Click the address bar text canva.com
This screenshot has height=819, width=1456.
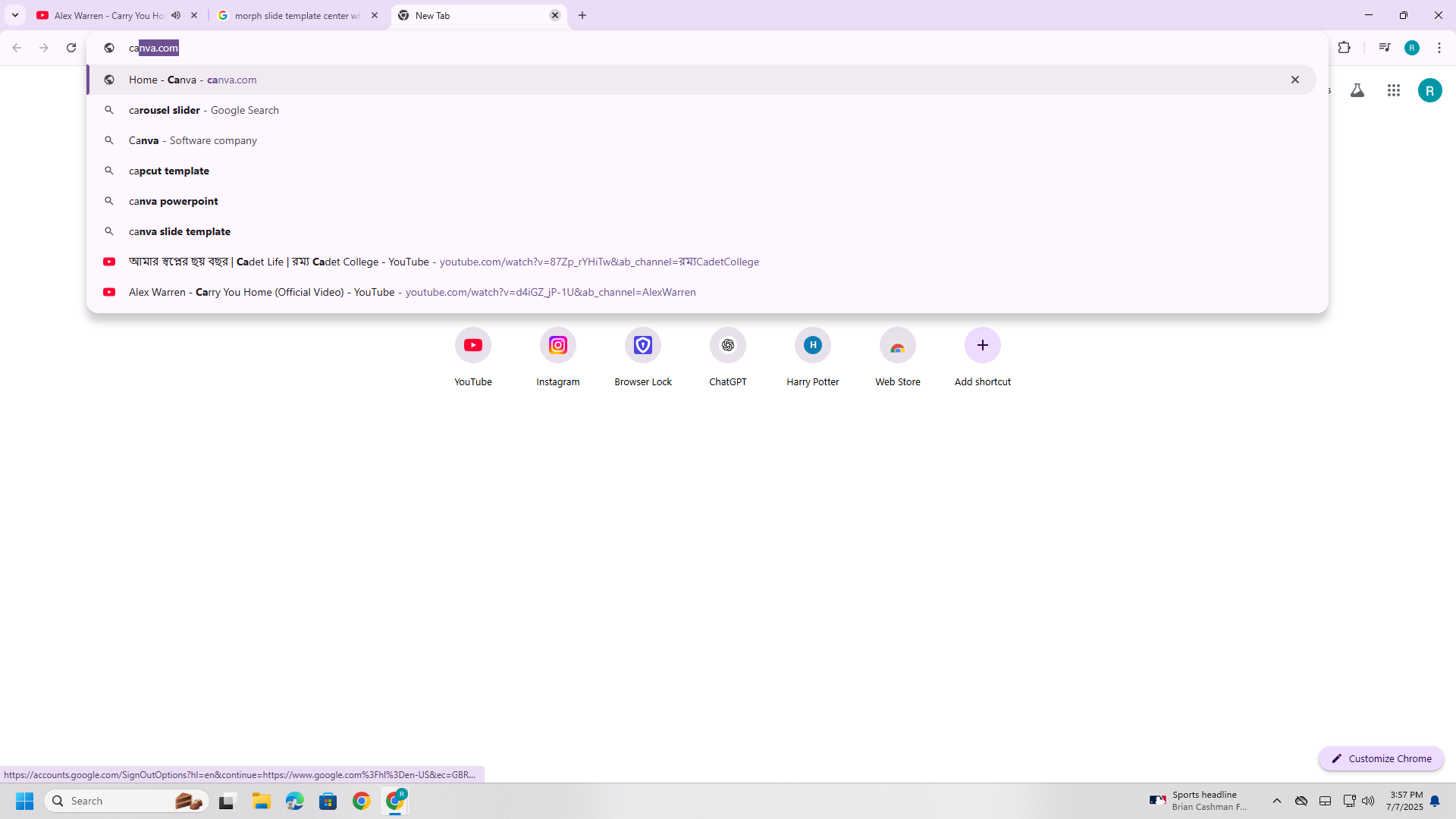tap(154, 48)
